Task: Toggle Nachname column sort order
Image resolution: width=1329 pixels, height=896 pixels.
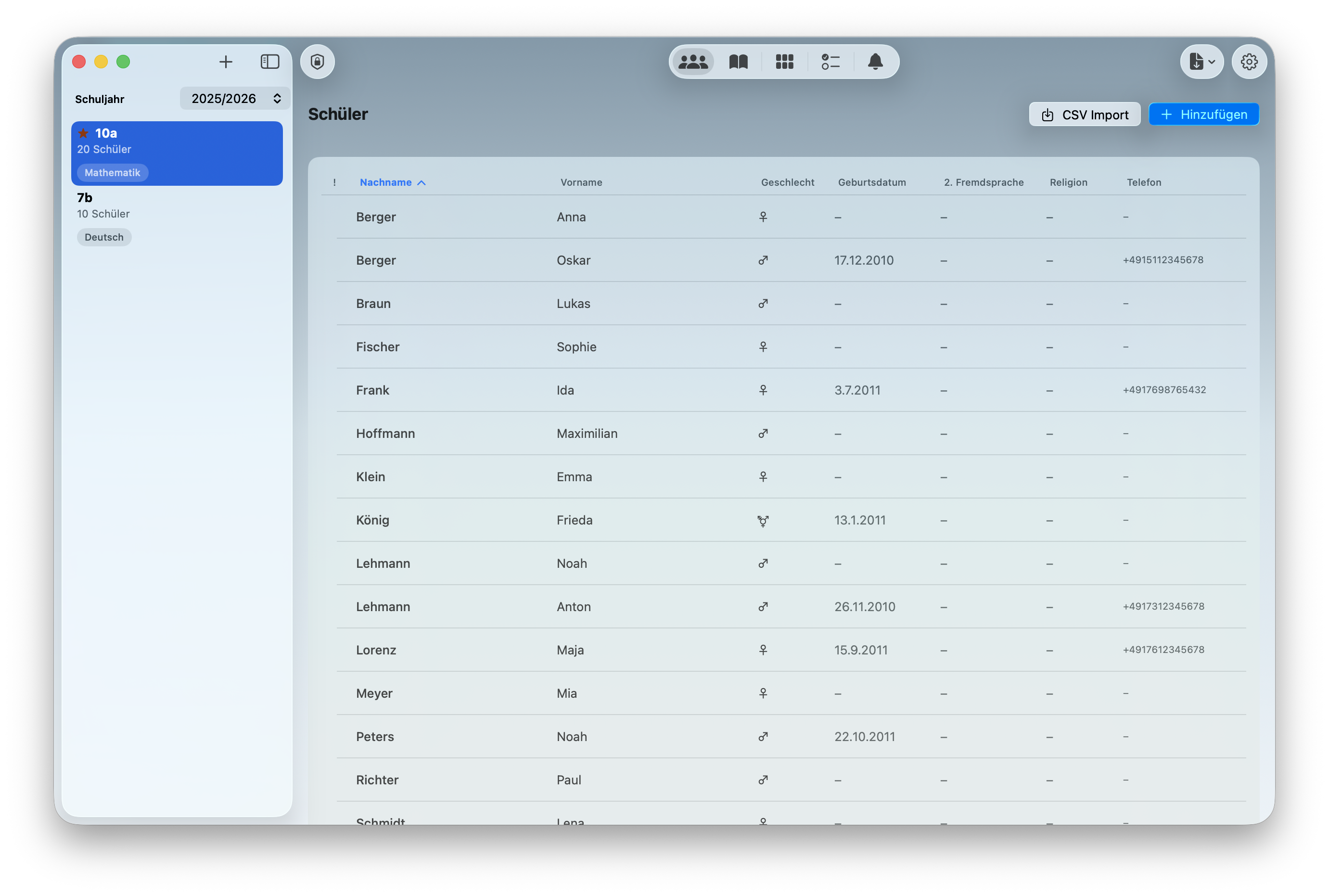Action: (x=393, y=182)
